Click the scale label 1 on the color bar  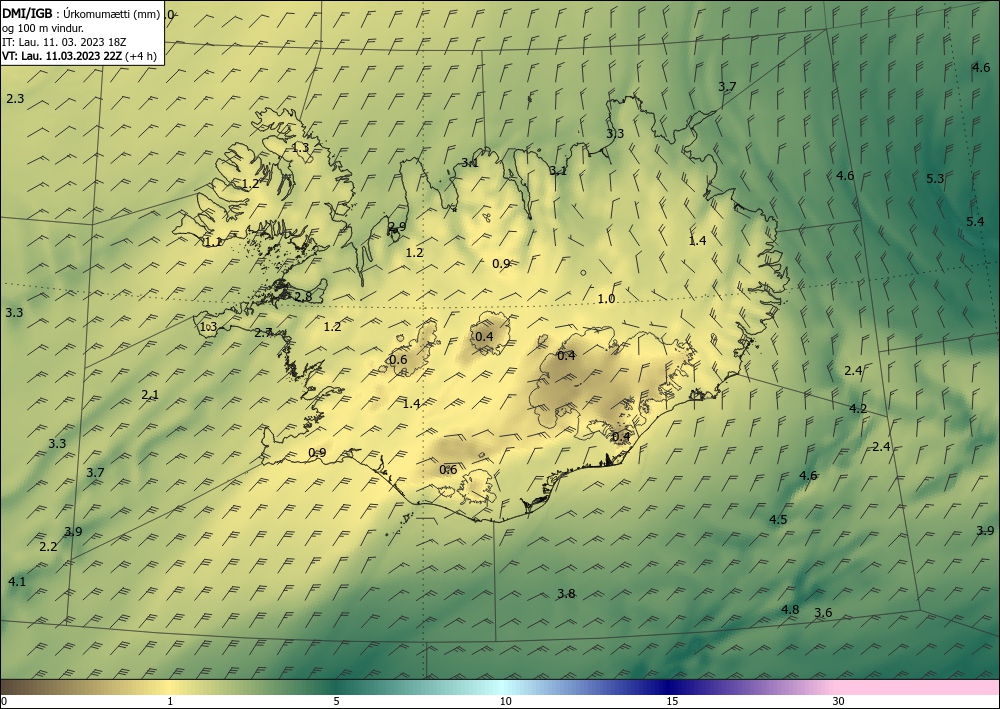170,702
